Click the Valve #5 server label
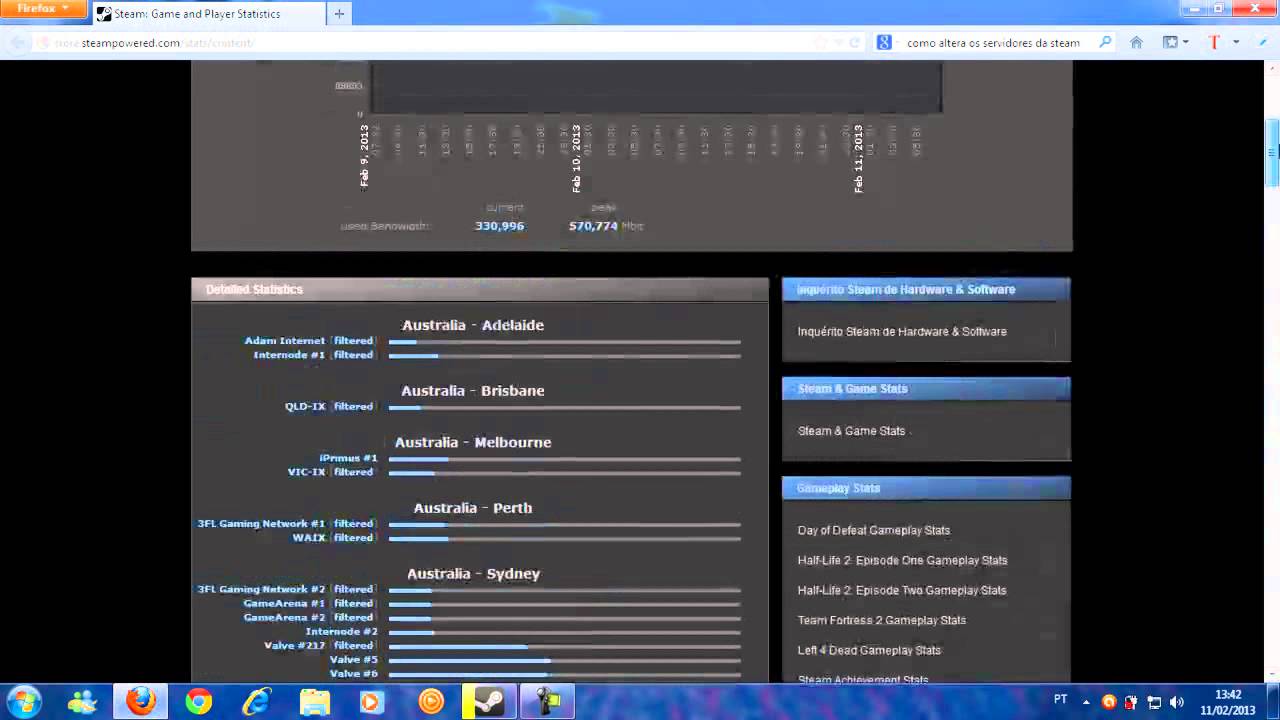 pyautogui.click(x=353, y=660)
